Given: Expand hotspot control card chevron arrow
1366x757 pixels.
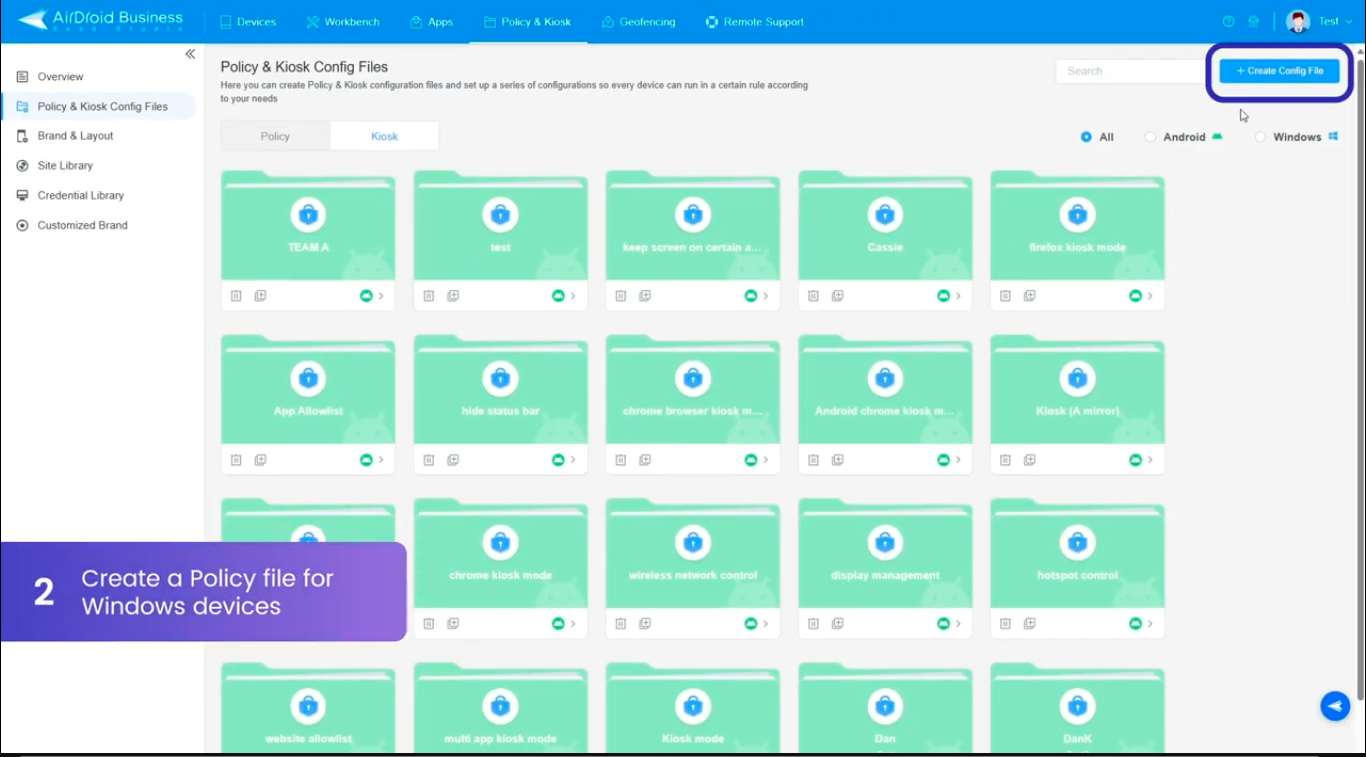Looking at the screenshot, I should [x=1150, y=623].
